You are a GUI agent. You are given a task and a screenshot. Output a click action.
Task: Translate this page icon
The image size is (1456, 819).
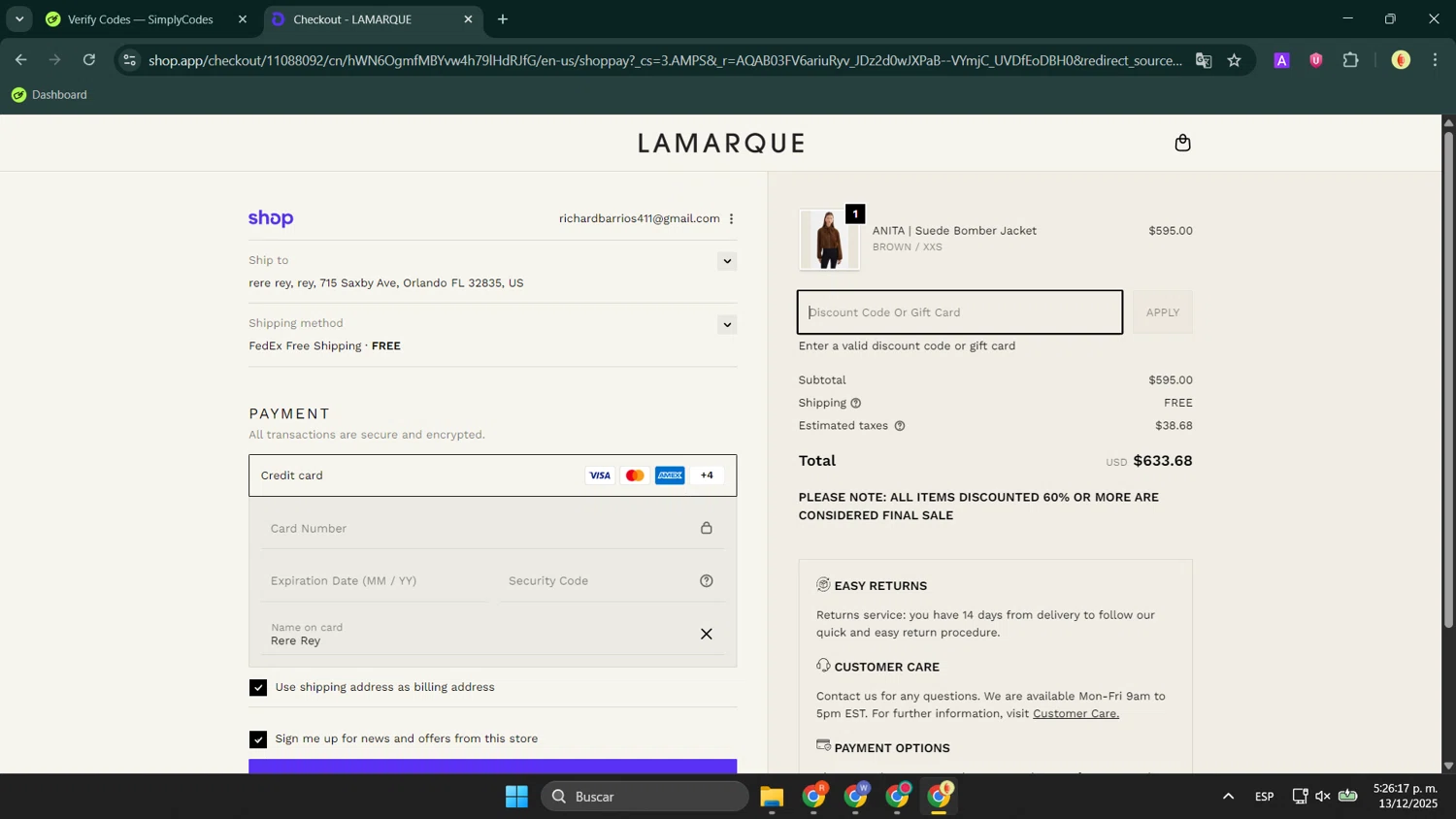[x=1204, y=60]
